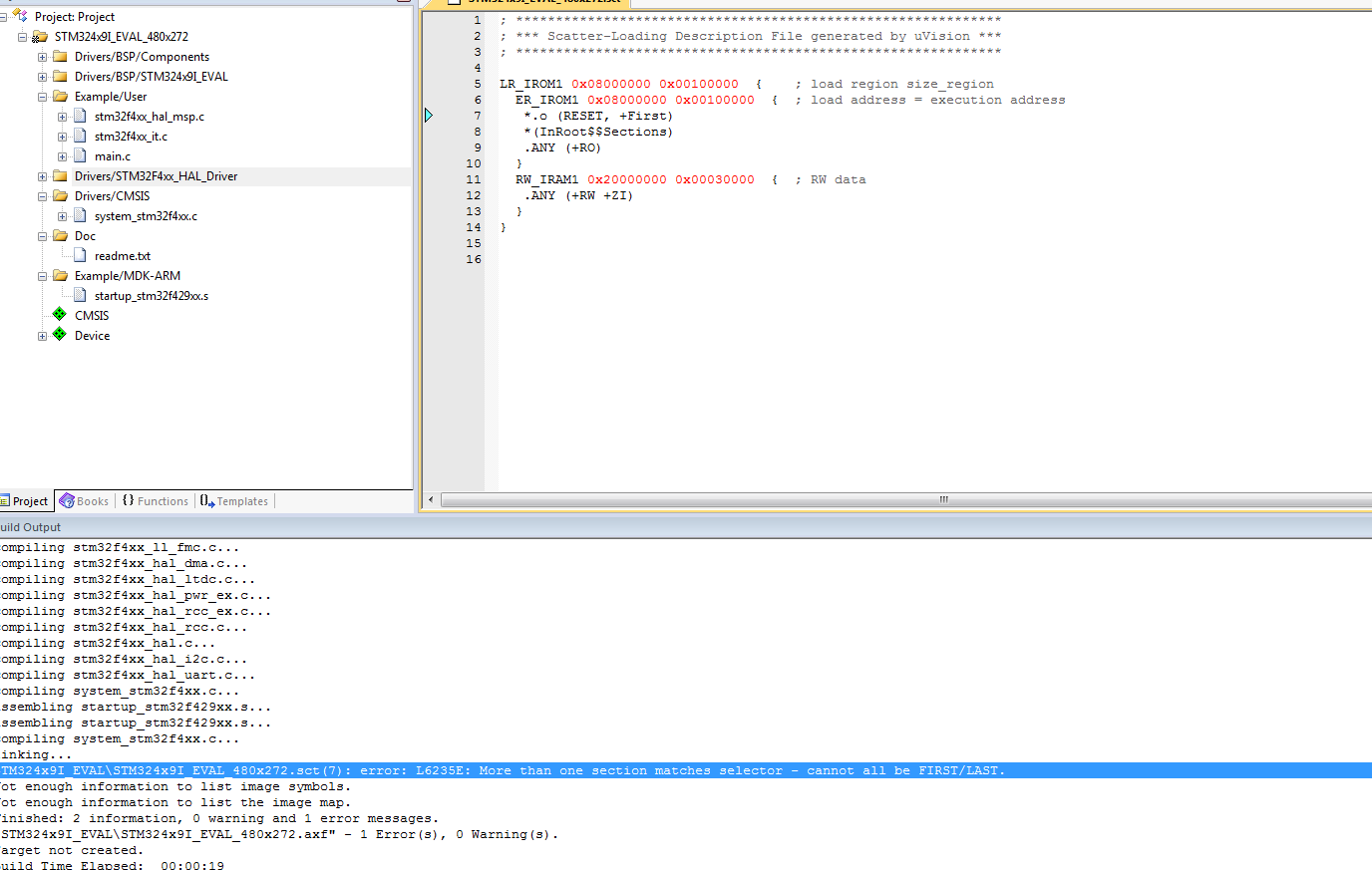Expand the Drivers/STM32F4xx_HAL_Driver group
The image size is (1372, 870).
tap(42, 176)
